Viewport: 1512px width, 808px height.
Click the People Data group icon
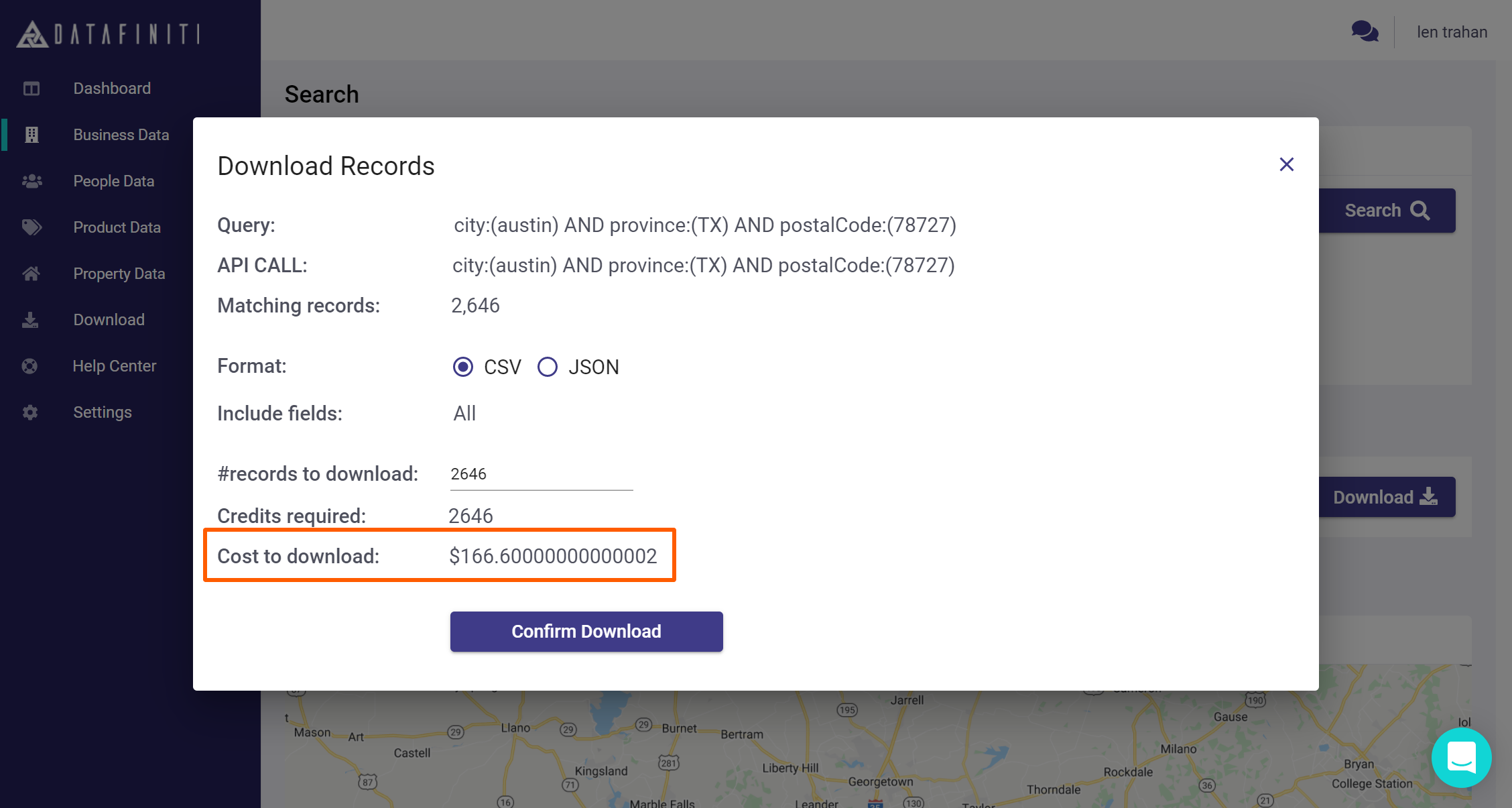click(x=31, y=181)
